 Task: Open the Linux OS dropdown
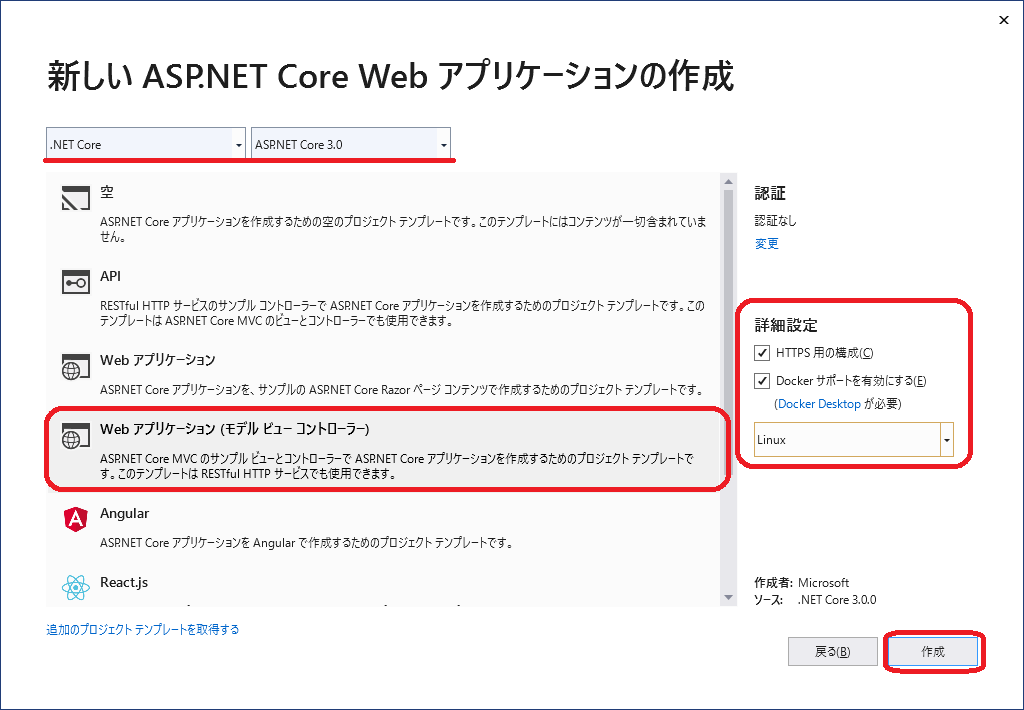(x=946, y=440)
